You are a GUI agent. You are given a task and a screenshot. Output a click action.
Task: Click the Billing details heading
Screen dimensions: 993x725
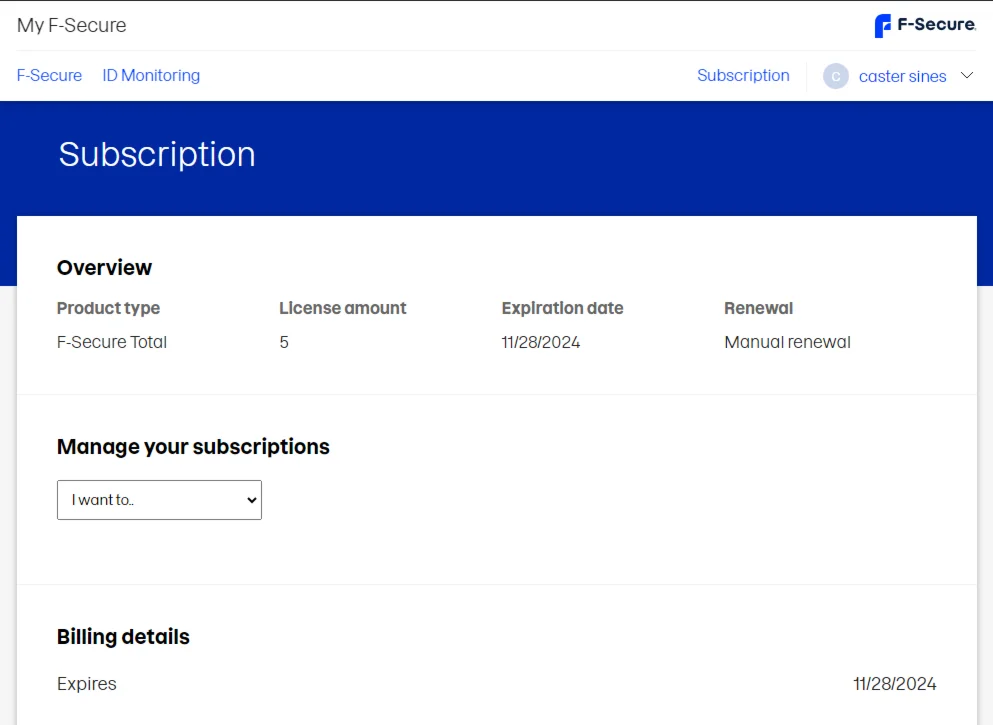point(123,637)
